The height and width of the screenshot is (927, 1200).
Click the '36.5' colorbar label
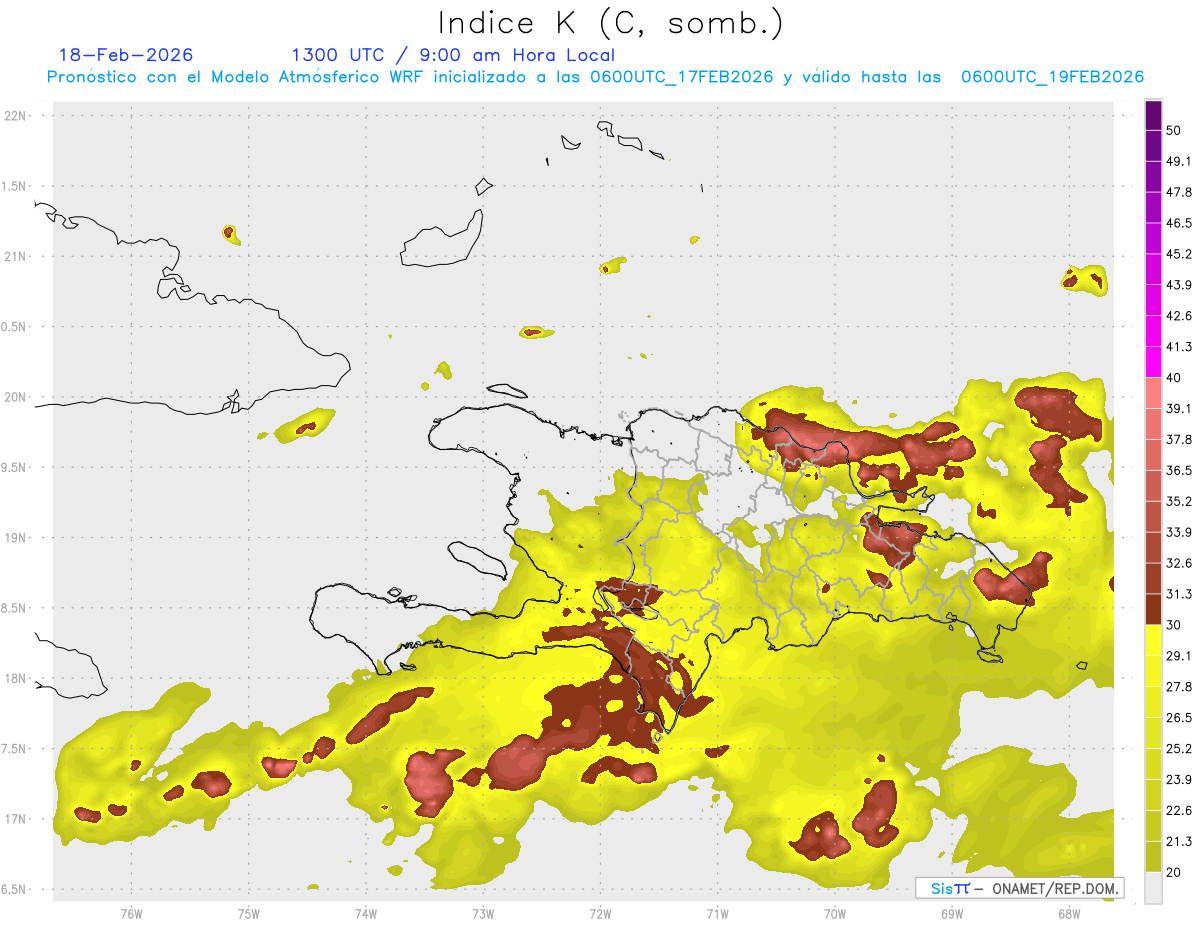click(1179, 470)
